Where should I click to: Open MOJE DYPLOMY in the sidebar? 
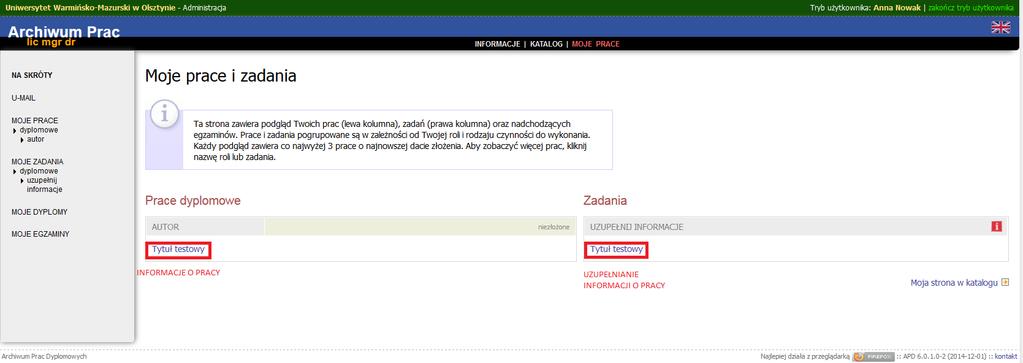pyautogui.click(x=39, y=212)
